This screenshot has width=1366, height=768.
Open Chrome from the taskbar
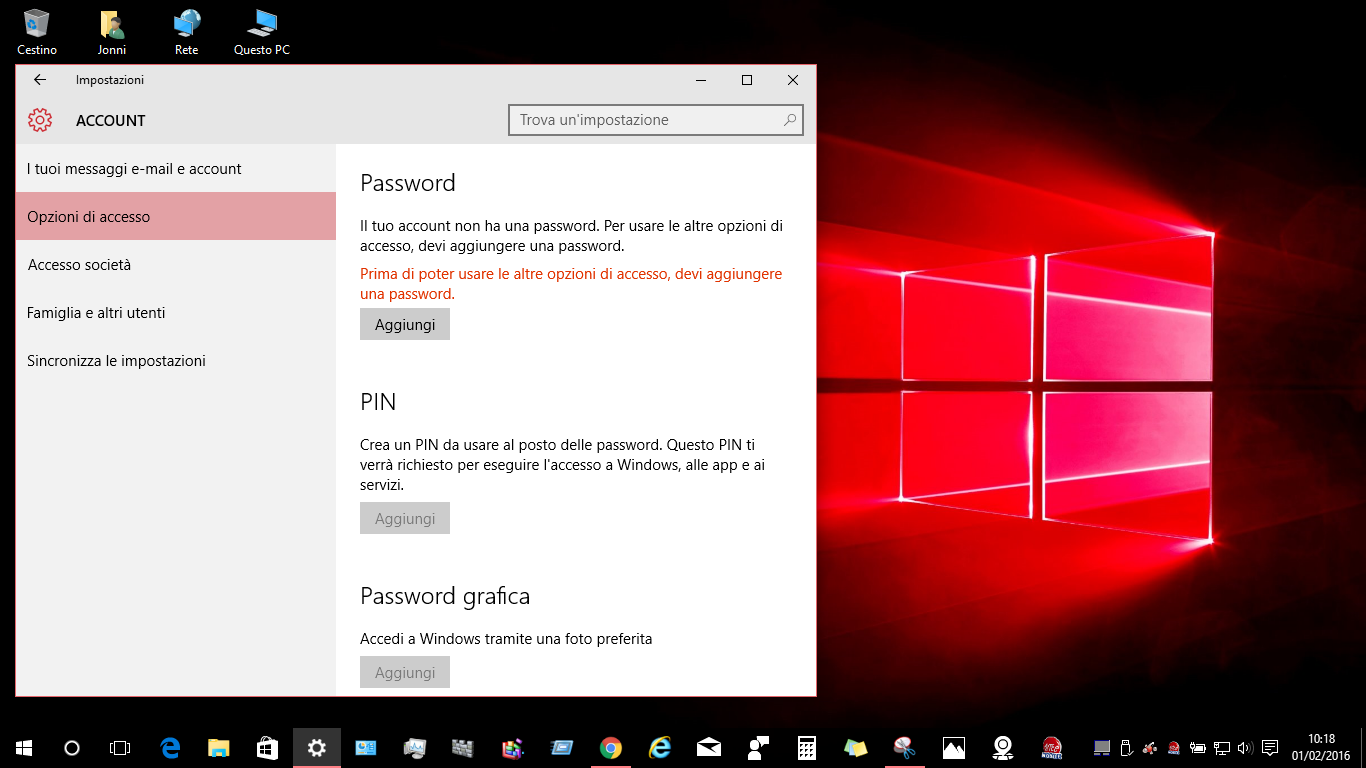pyautogui.click(x=610, y=747)
